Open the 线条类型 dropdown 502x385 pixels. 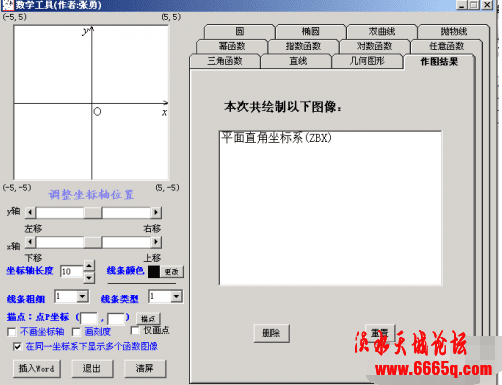[176, 296]
